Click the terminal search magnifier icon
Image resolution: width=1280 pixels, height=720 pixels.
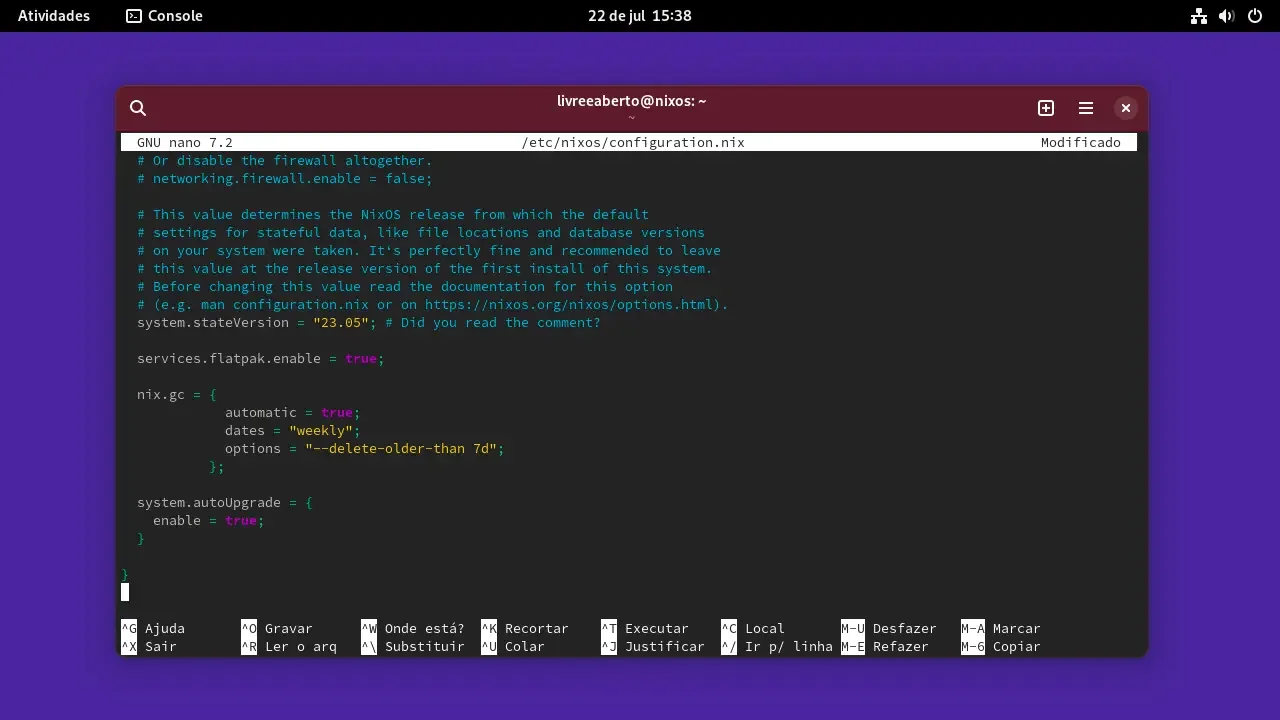pos(138,108)
